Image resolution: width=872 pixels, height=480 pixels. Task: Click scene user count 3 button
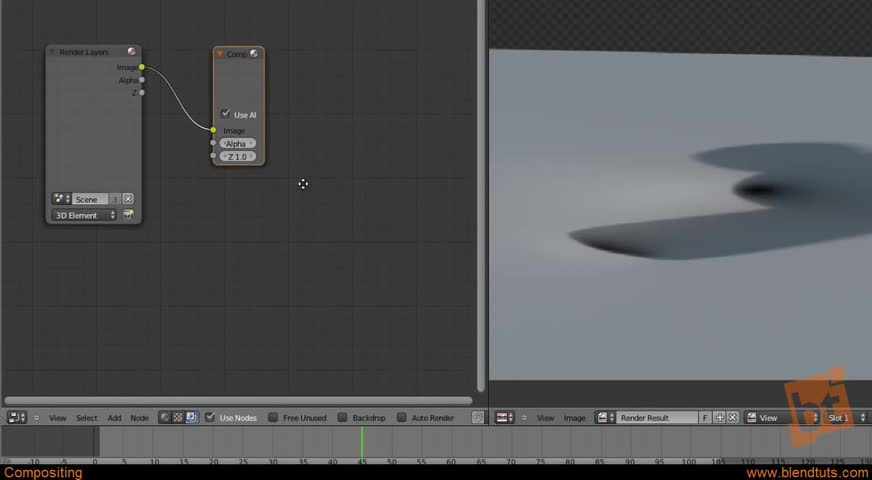coord(114,199)
